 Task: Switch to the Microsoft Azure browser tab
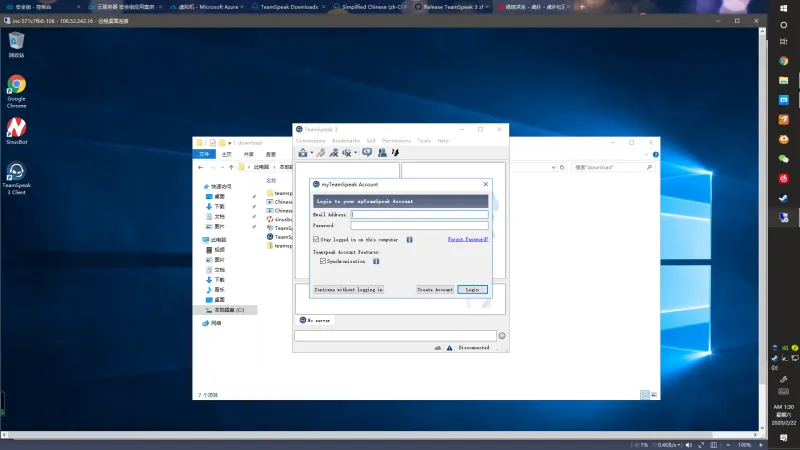pos(208,7)
